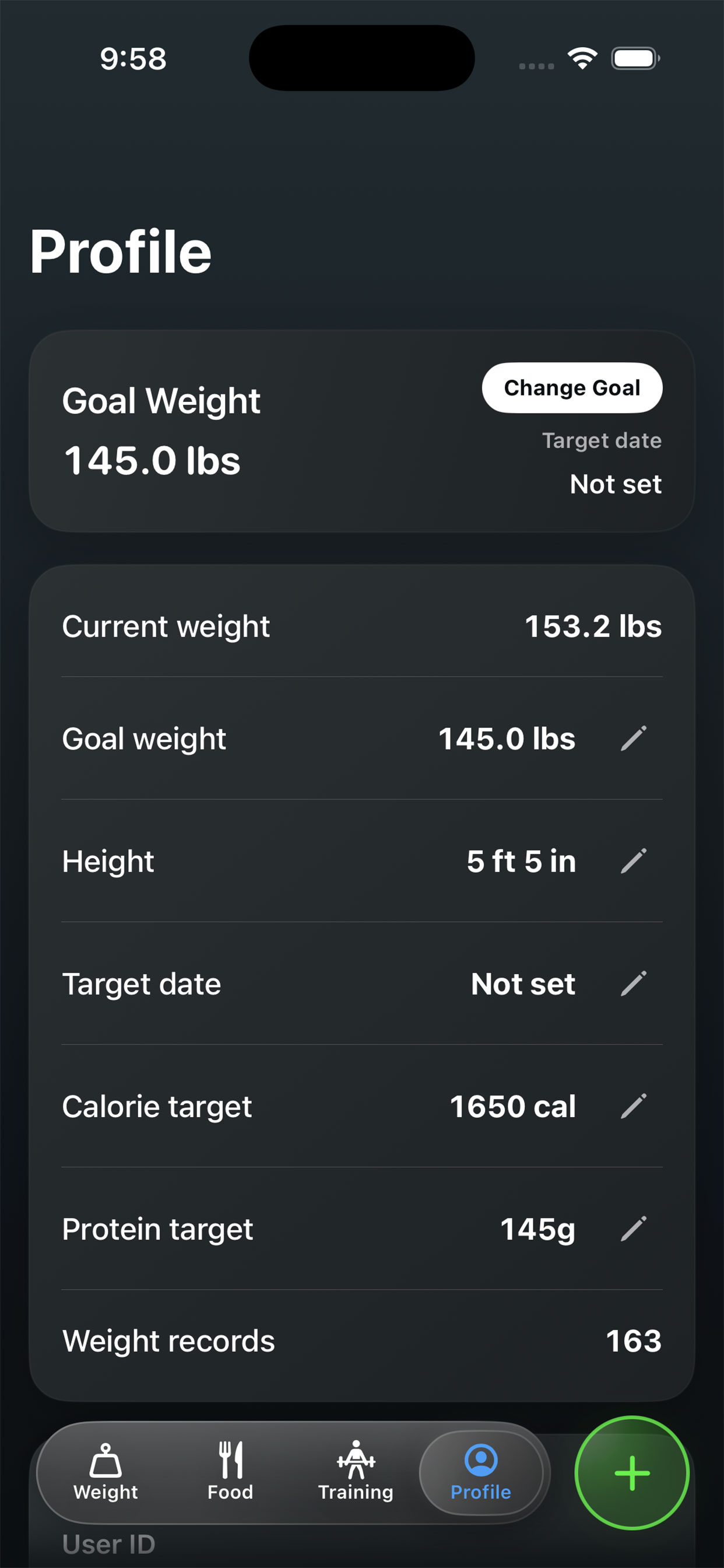Tap the 145.0 lbs goal weight heading
Viewport: 724px width, 1568px height.
pos(152,460)
